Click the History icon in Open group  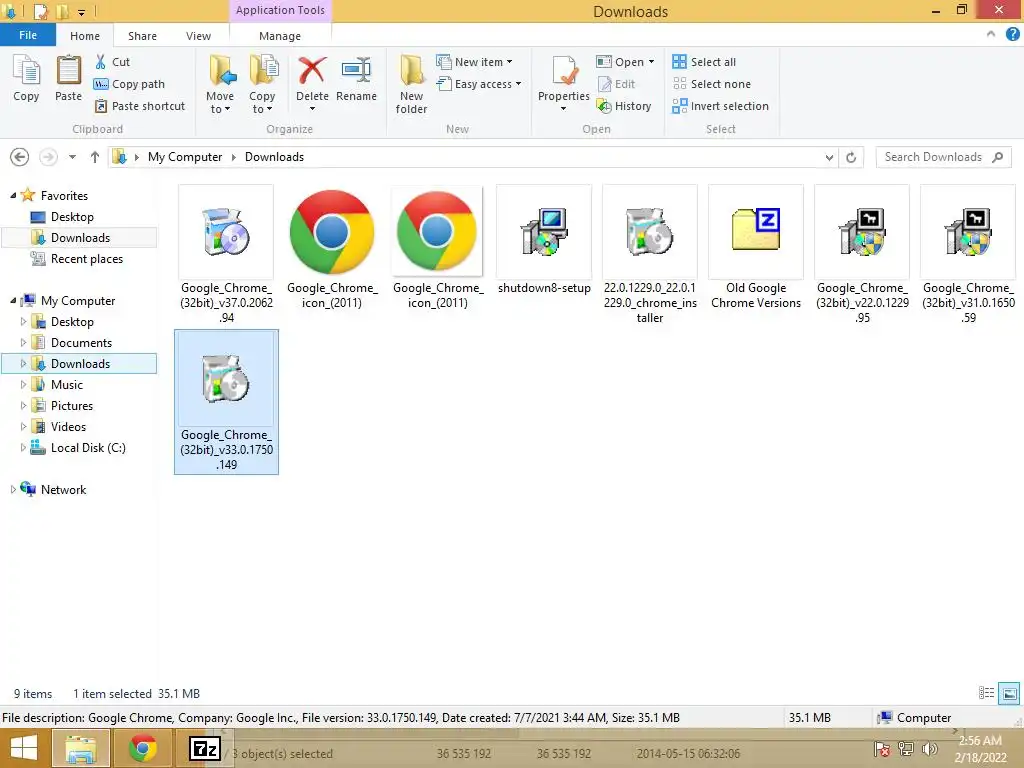(604, 106)
